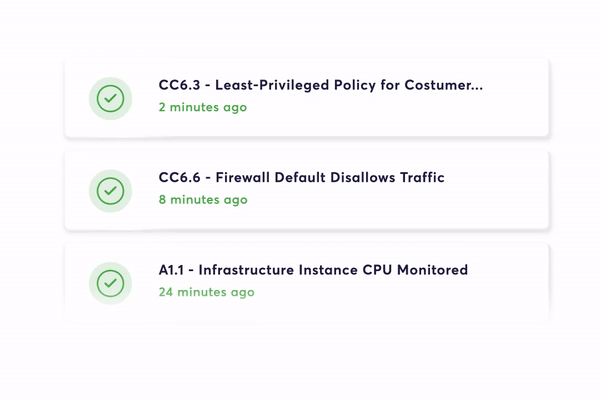Expand the truncated ellipsis in the CC6.3 title
600x400 pixels.
(476, 86)
